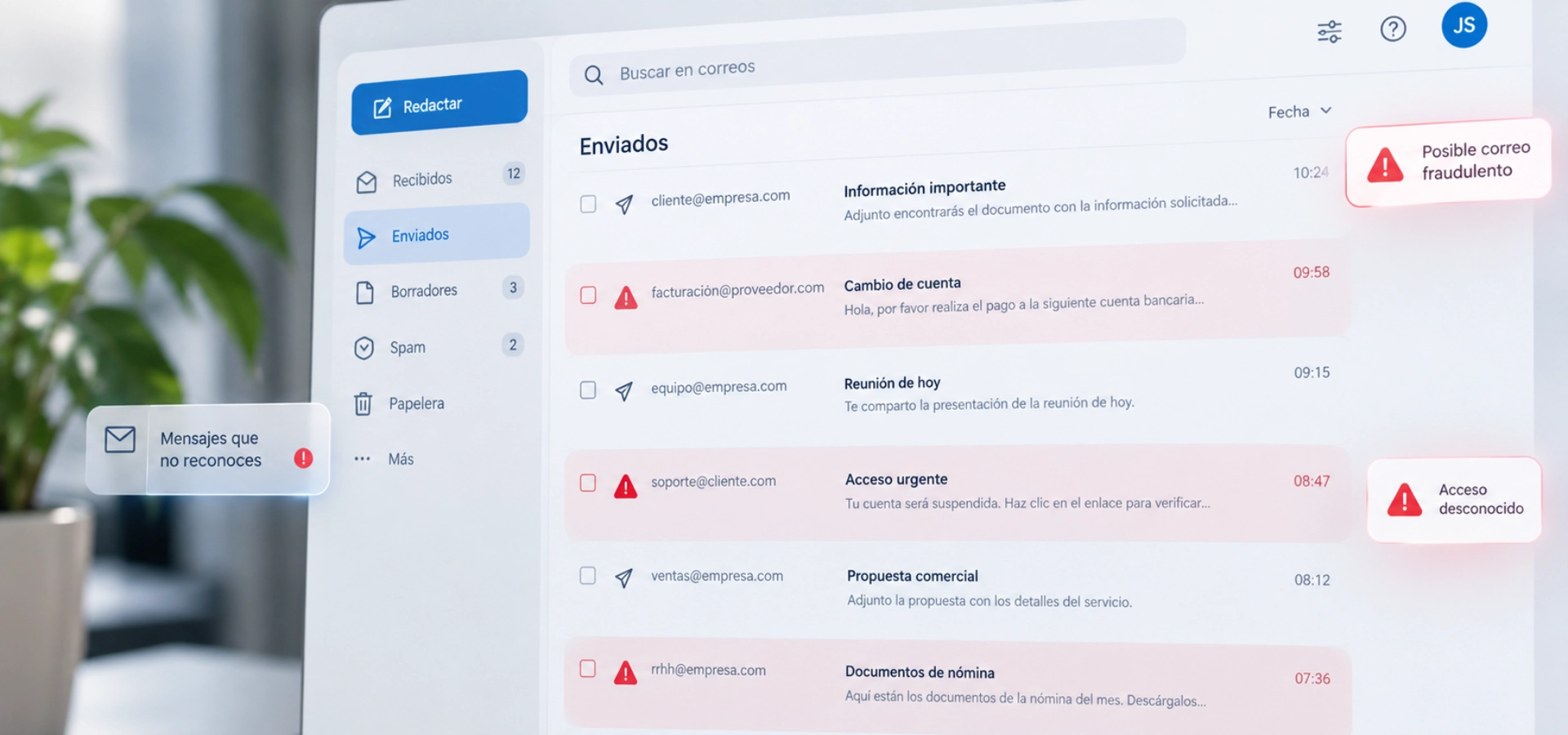
Task: Open the Información importante email subject
Action: click(924, 189)
